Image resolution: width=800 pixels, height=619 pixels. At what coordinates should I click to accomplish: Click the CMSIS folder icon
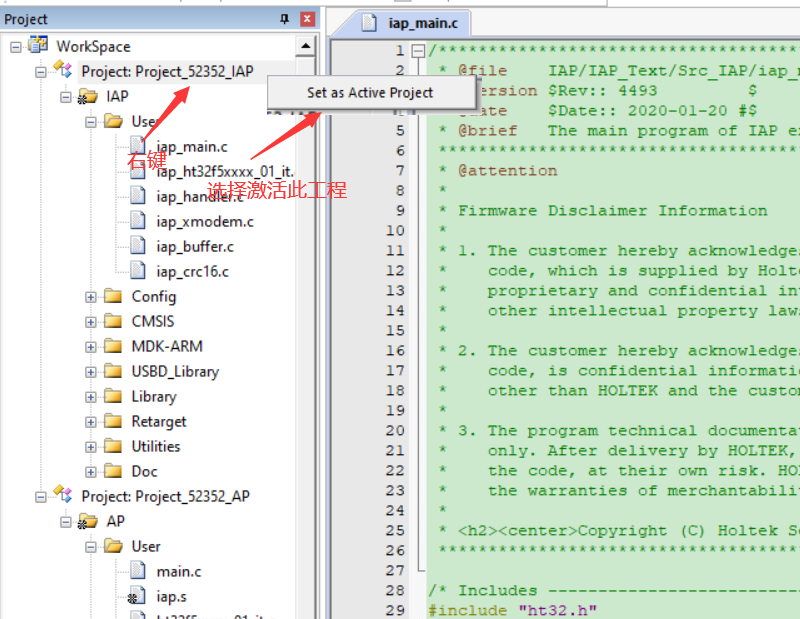click(113, 321)
